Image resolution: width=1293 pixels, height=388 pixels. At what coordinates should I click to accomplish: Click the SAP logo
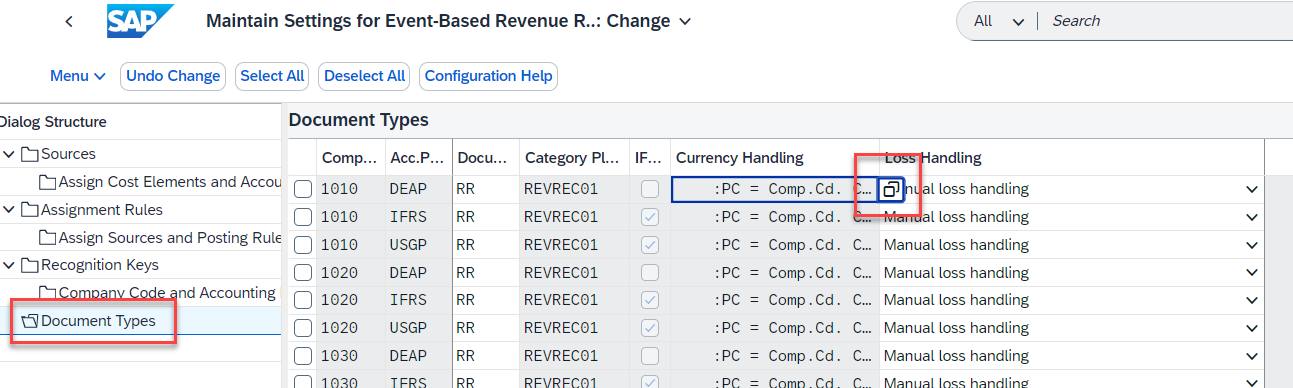pyautogui.click(x=140, y=21)
